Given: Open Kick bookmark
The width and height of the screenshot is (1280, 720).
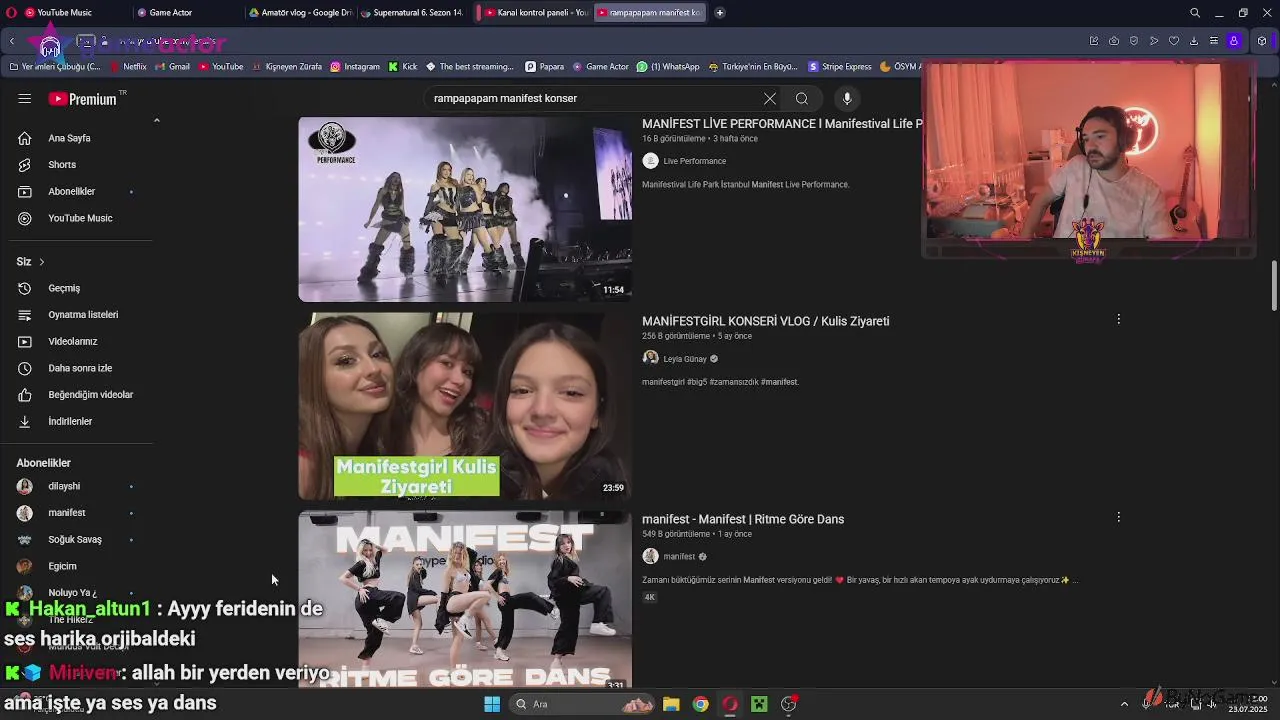Looking at the screenshot, I should [x=403, y=67].
